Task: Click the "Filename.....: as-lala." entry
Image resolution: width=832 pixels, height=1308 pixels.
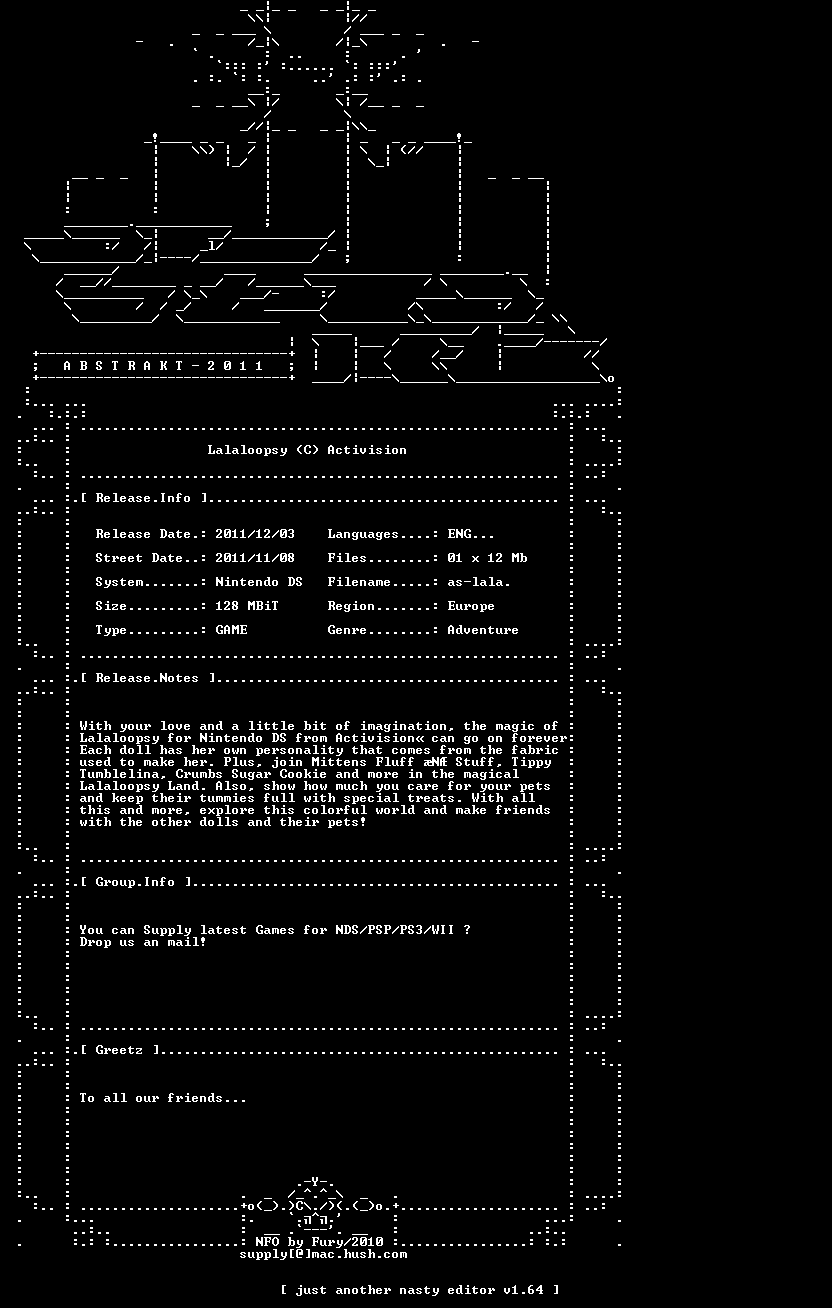Action: [x=419, y=582]
